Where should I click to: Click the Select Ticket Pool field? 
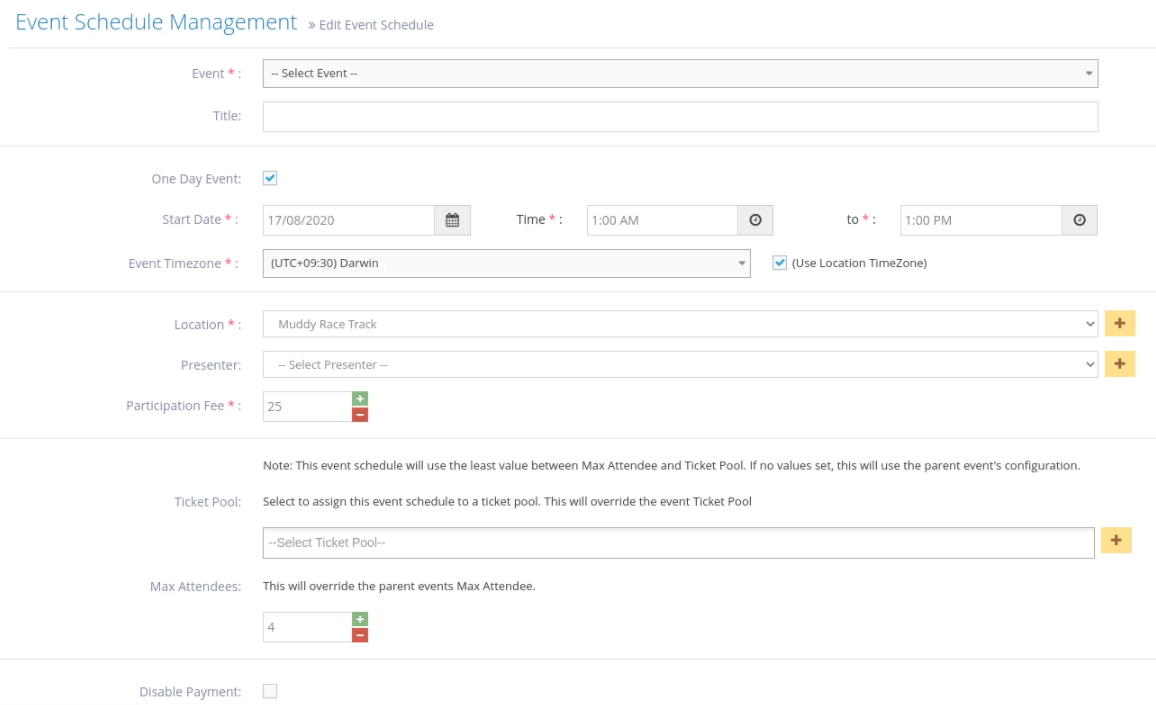(678, 542)
